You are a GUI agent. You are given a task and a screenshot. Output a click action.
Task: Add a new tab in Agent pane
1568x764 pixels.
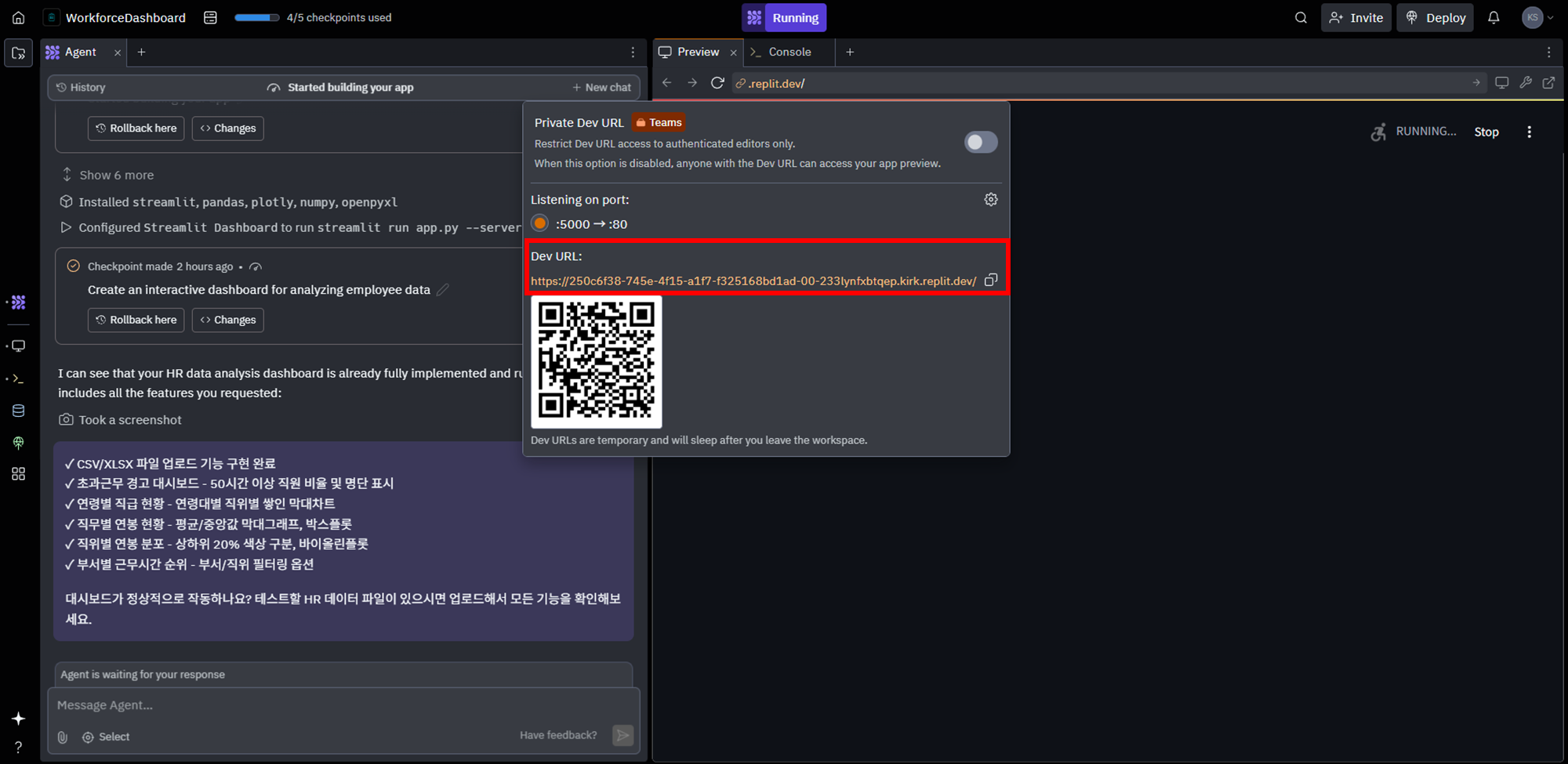[x=142, y=53]
